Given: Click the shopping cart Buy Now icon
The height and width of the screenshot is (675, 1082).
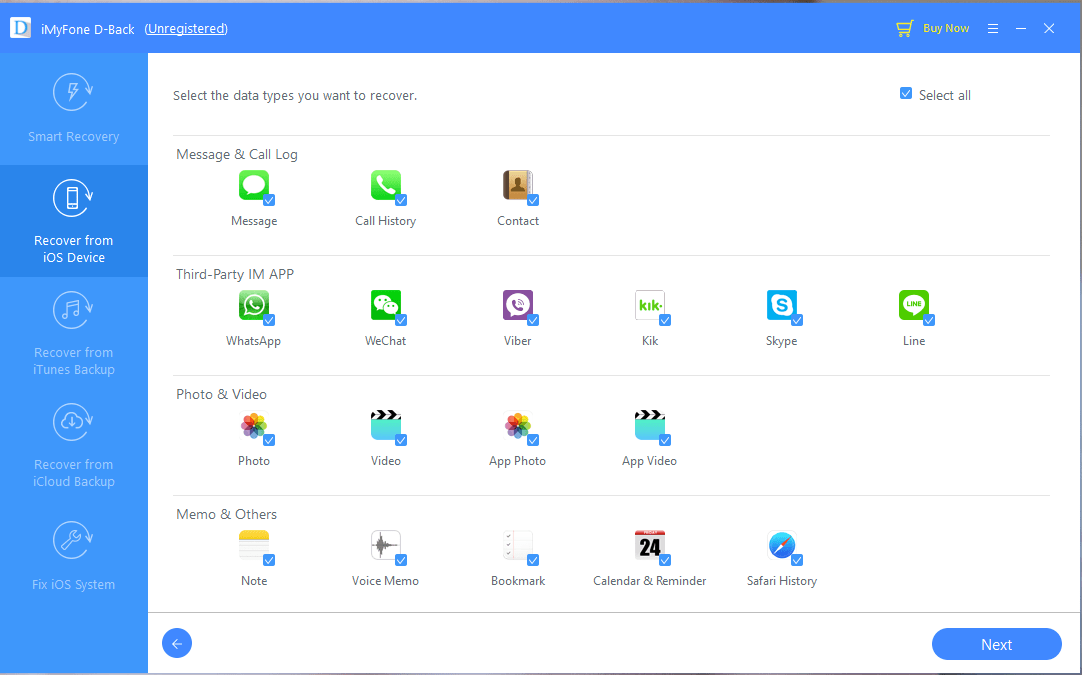Looking at the screenshot, I should coord(905,27).
